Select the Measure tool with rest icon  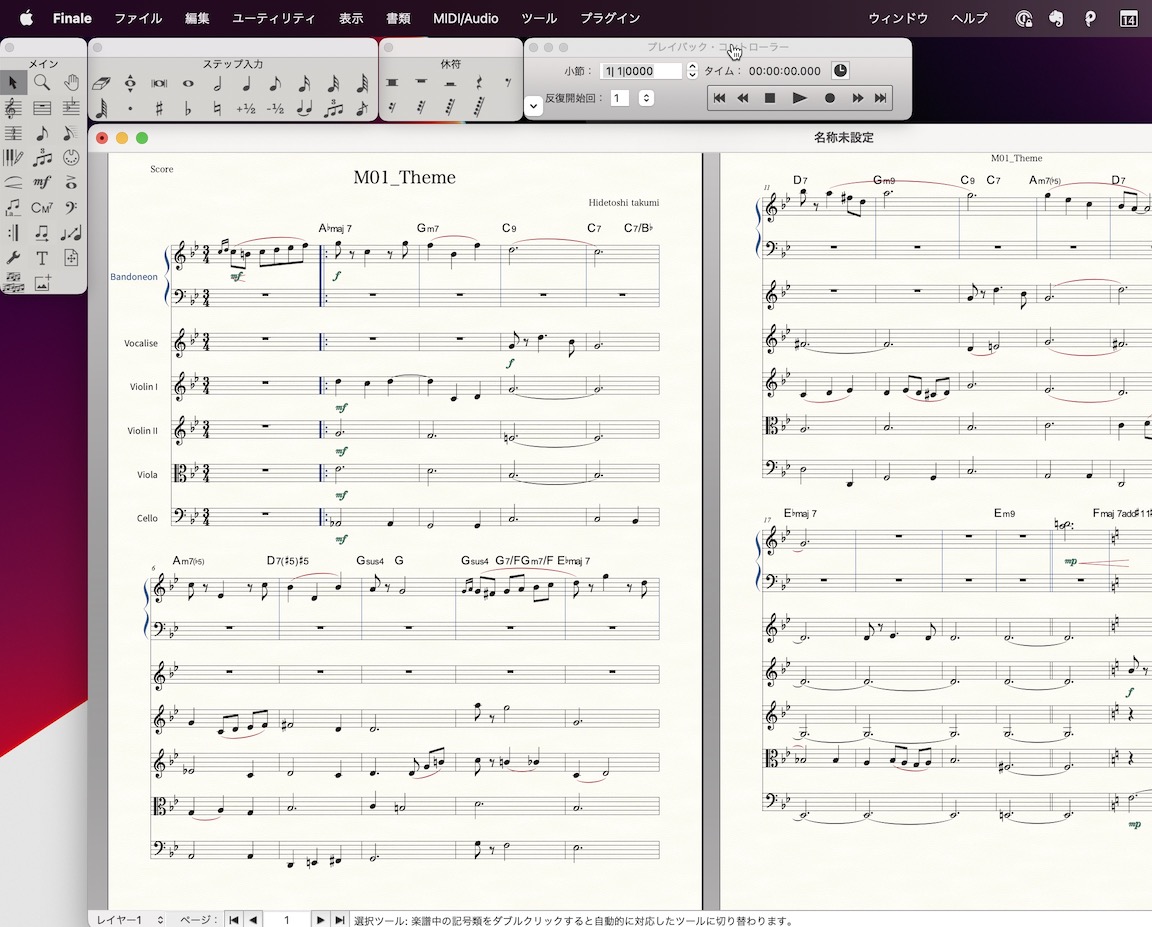[42, 108]
